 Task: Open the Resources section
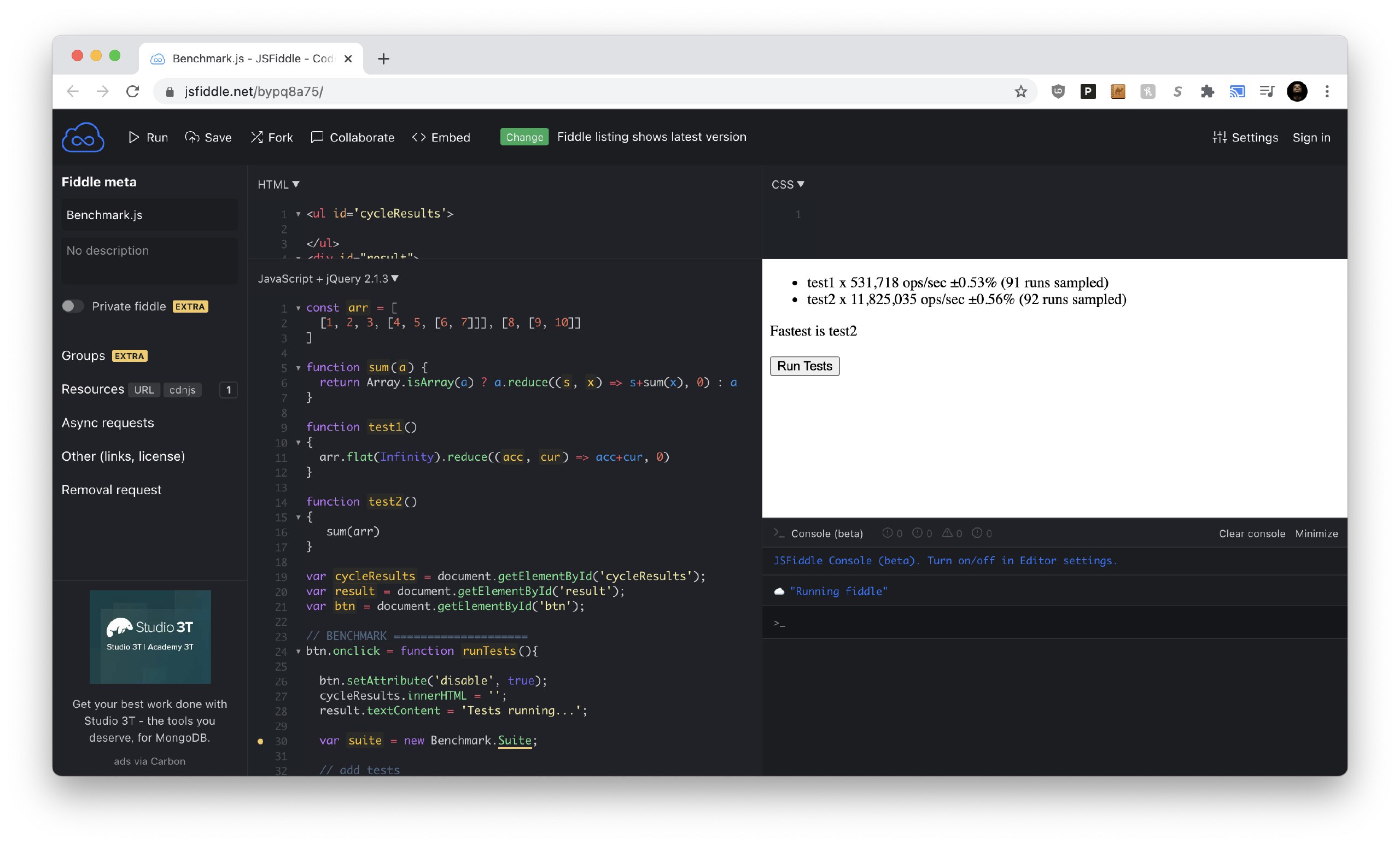[92, 389]
